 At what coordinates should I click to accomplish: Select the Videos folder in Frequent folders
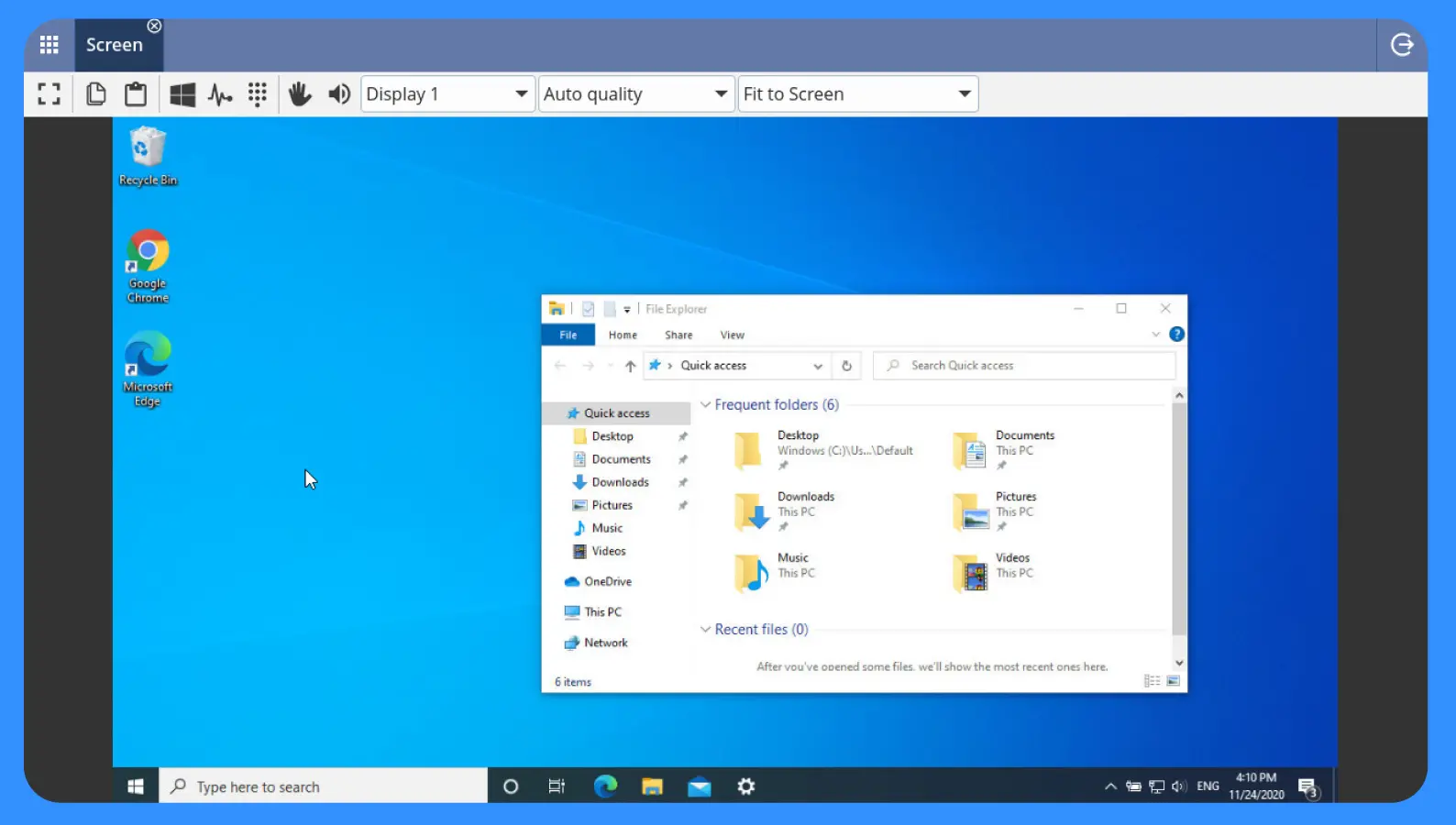tap(993, 573)
